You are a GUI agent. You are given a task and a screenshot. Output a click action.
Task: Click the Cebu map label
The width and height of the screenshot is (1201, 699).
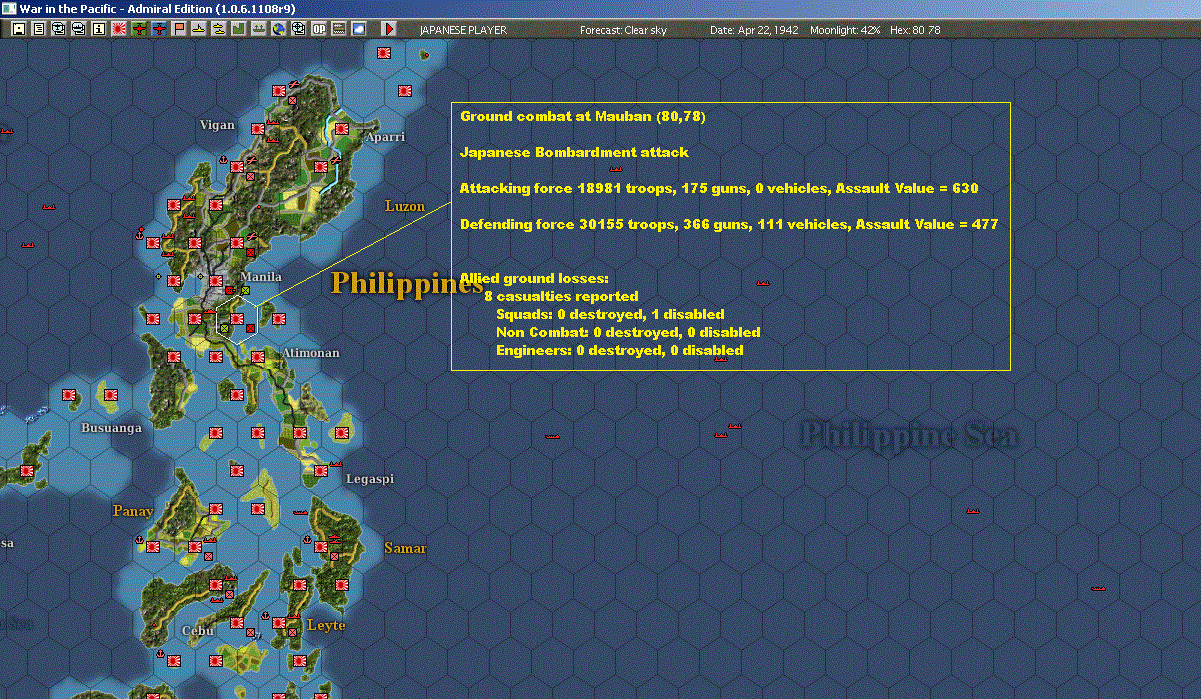[198, 630]
